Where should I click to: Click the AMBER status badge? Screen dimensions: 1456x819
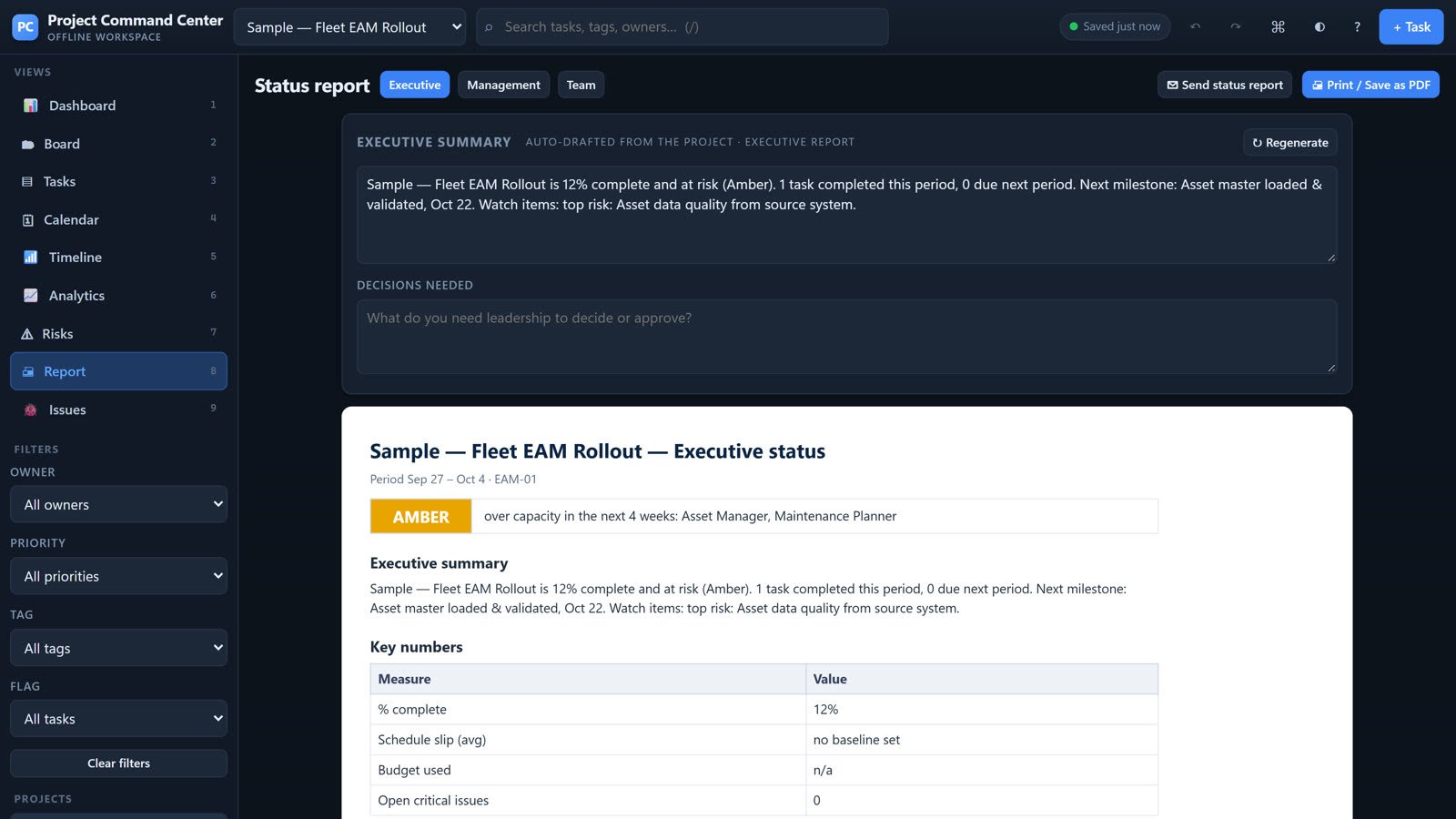click(420, 517)
